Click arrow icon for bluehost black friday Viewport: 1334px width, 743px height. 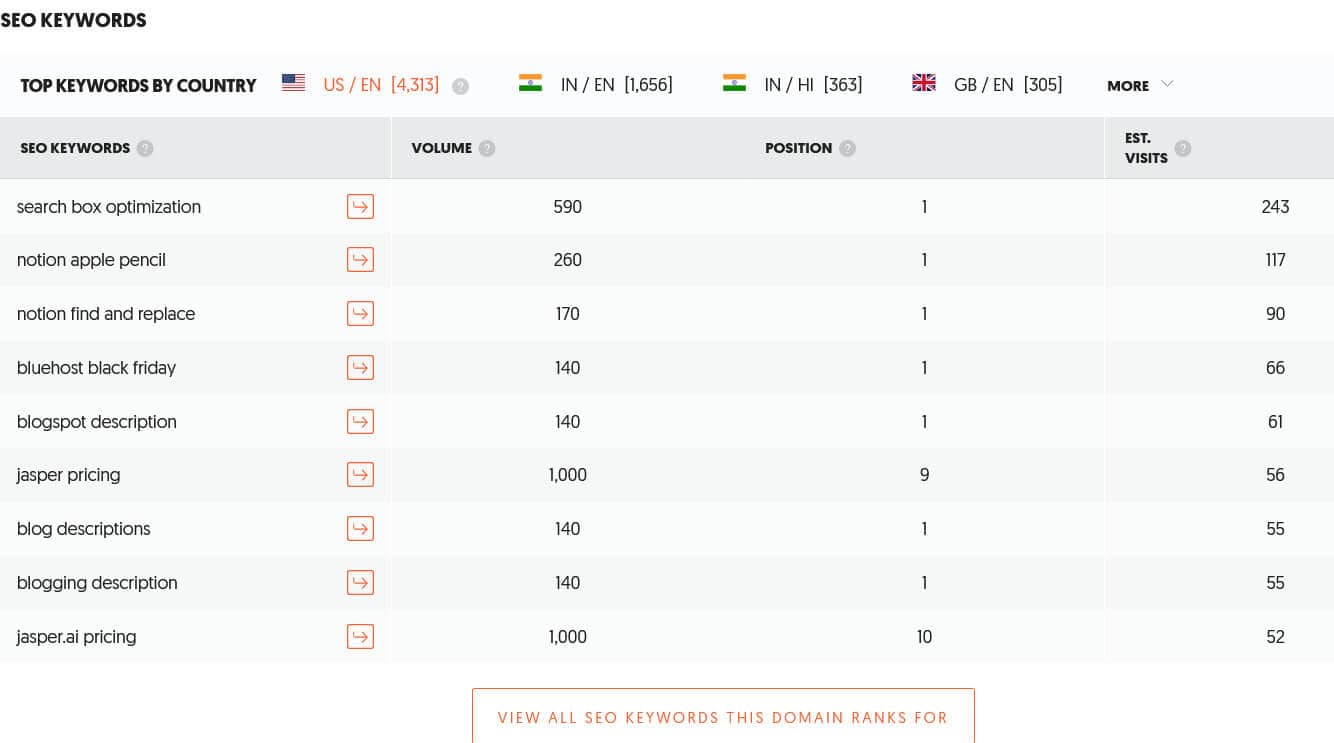tap(360, 368)
